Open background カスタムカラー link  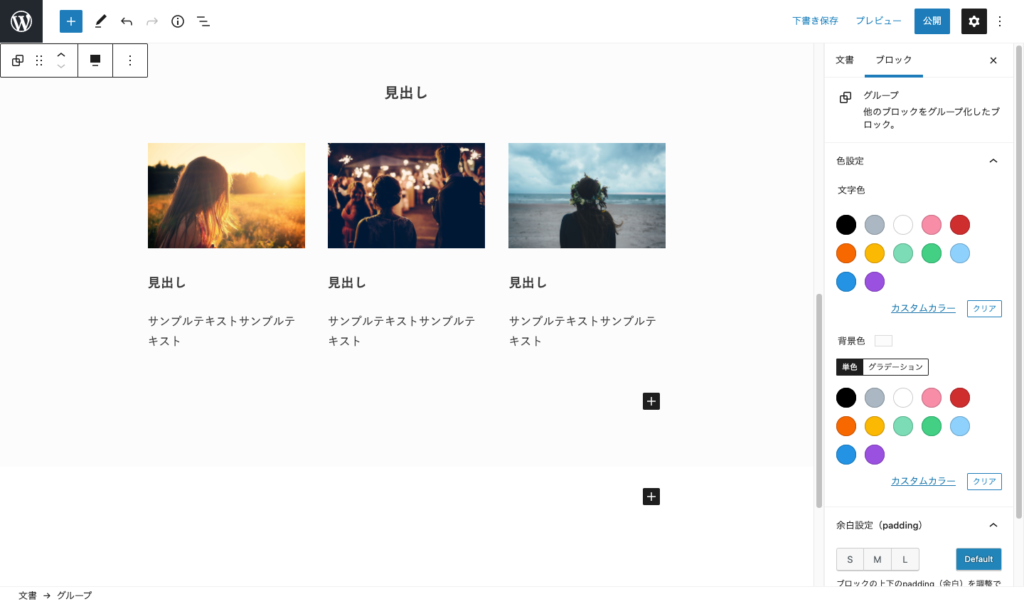pos(923,481)
